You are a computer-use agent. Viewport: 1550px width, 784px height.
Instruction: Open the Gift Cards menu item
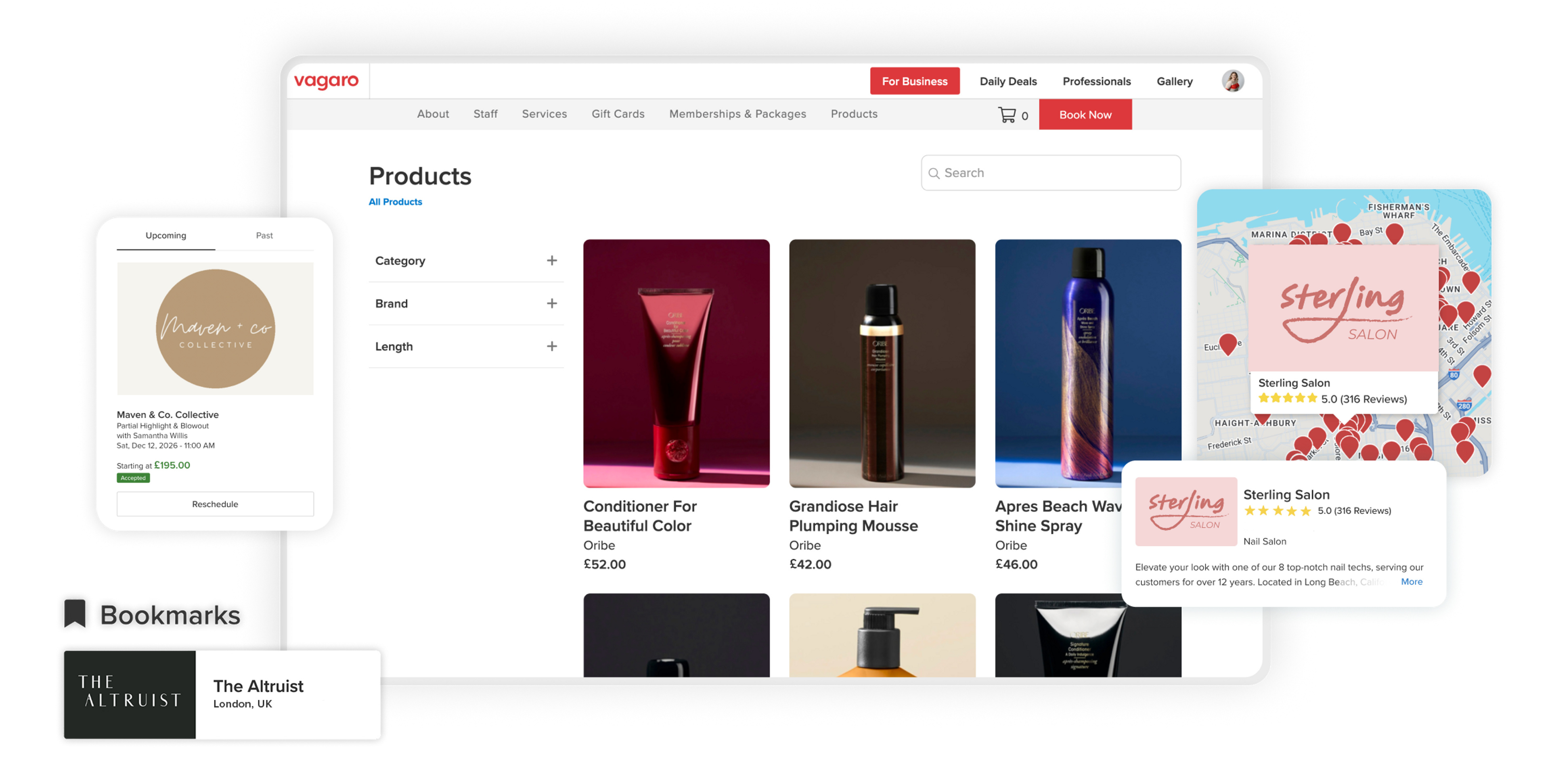[x=617, y=114]
